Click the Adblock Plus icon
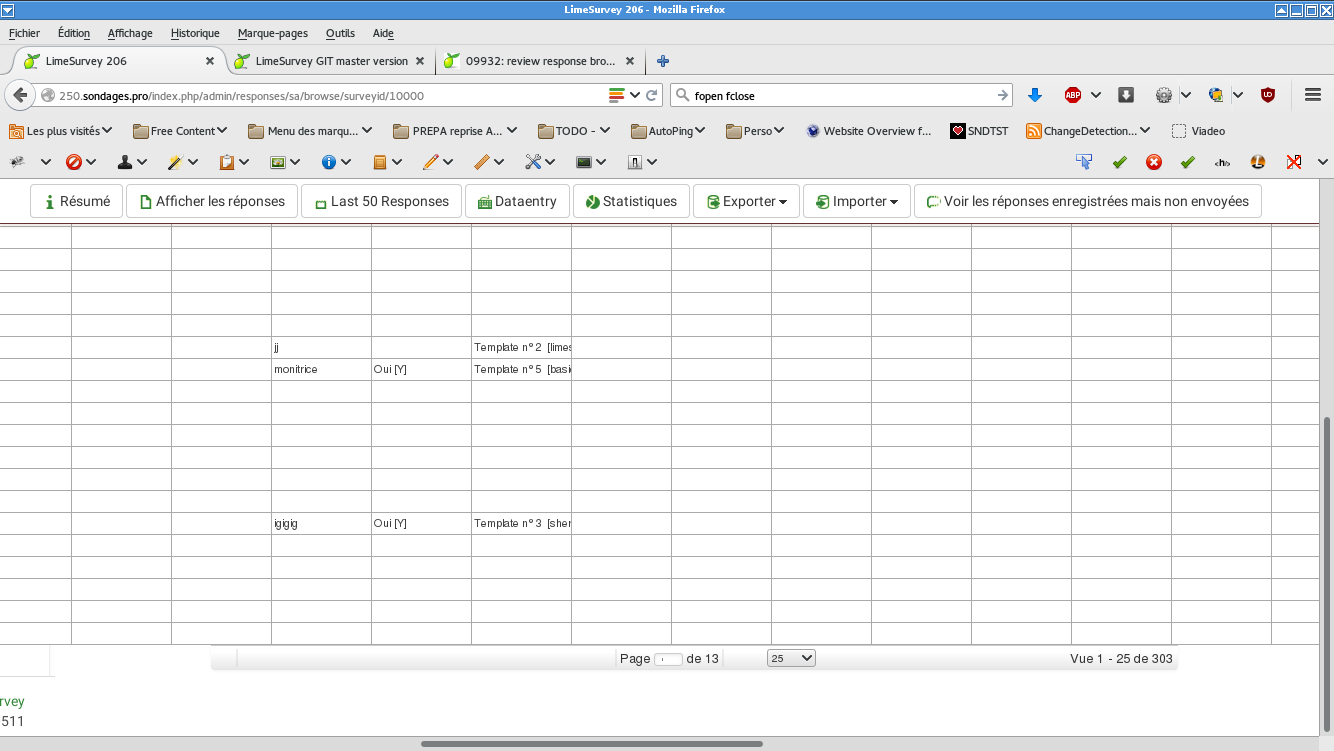 coord(1073,95)
